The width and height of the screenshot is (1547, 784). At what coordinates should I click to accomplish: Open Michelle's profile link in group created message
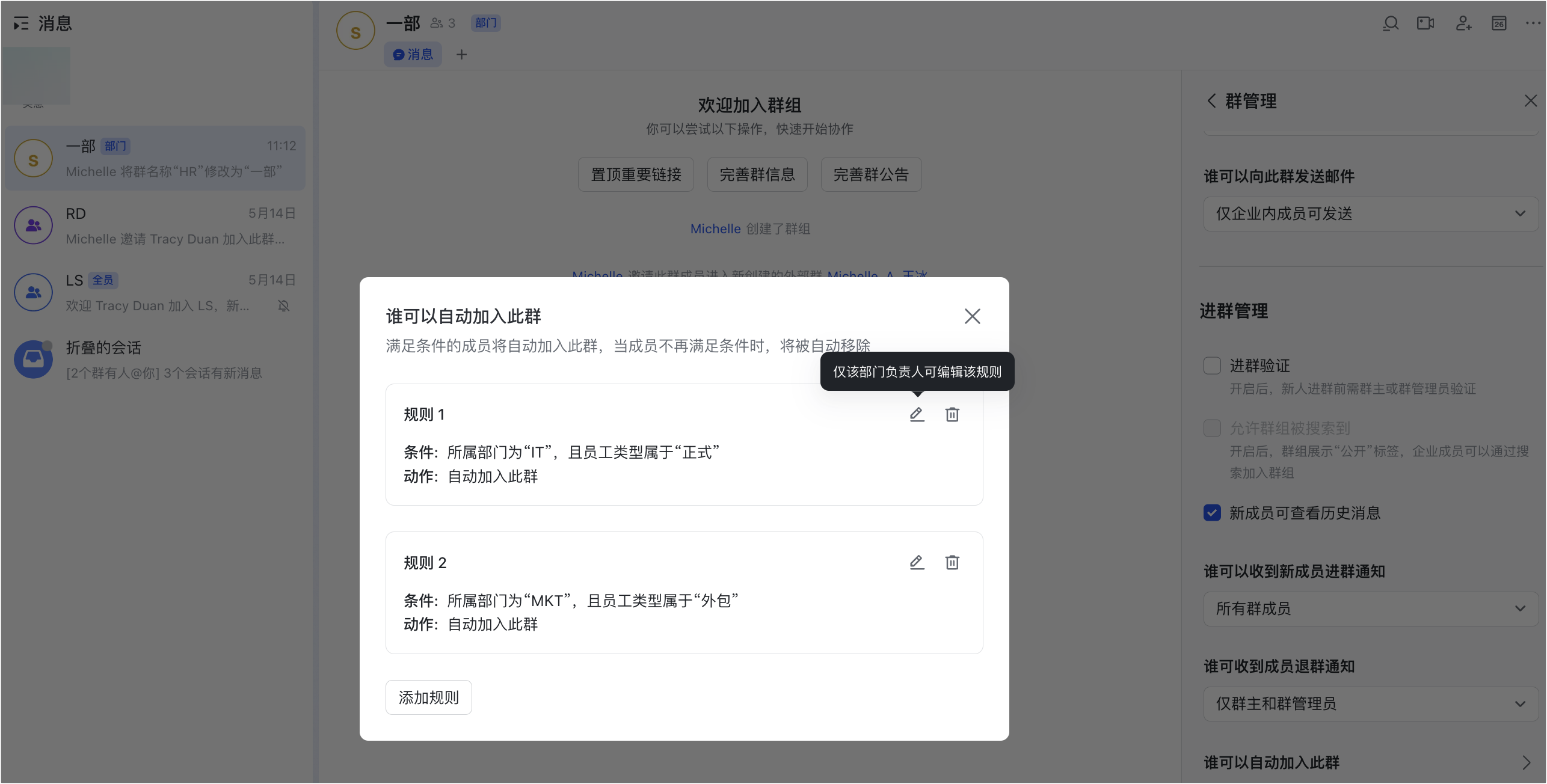[x=715, y=229]
